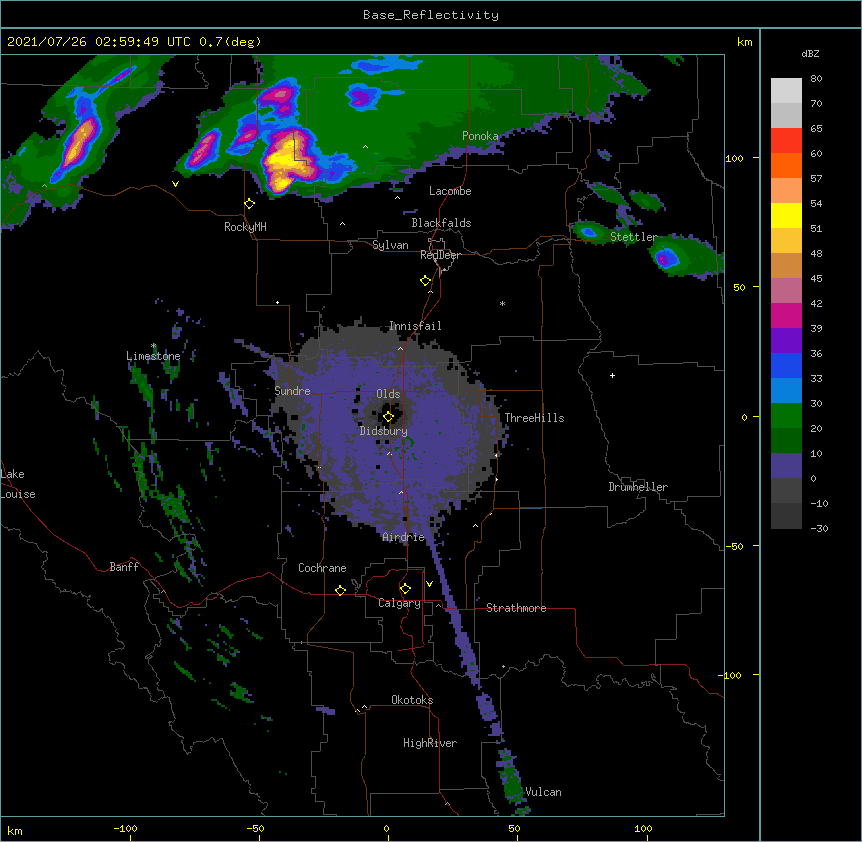Click the Strathmore label
This screenshot has height=842, width=862.
pos(516,608)
